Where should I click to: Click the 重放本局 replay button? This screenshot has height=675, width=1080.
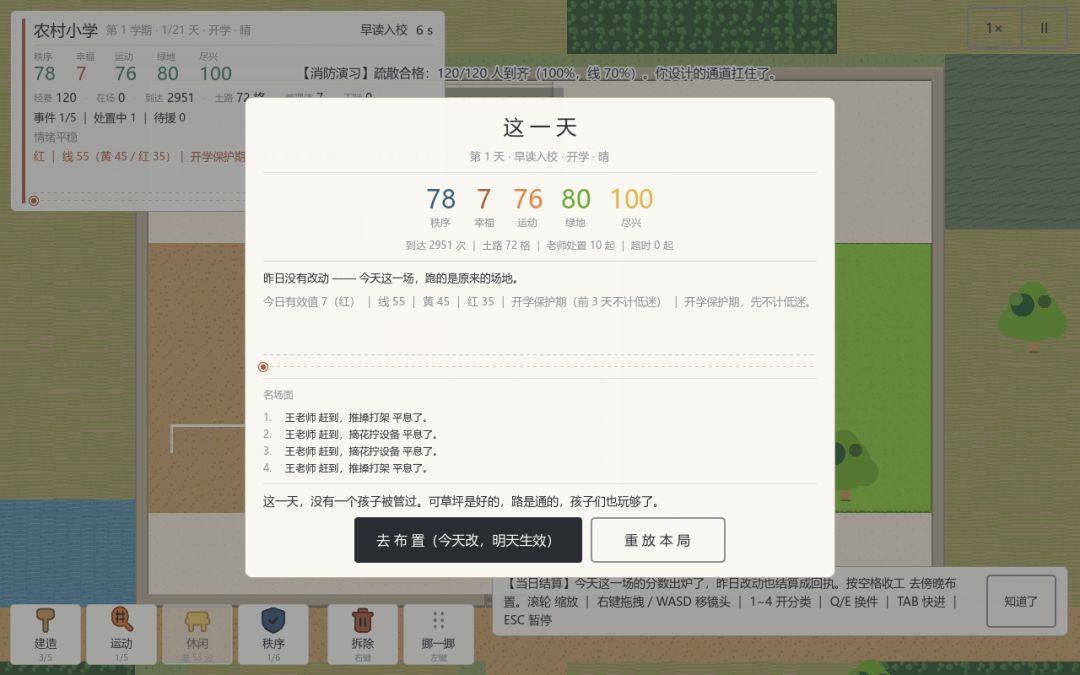point(658,540)
